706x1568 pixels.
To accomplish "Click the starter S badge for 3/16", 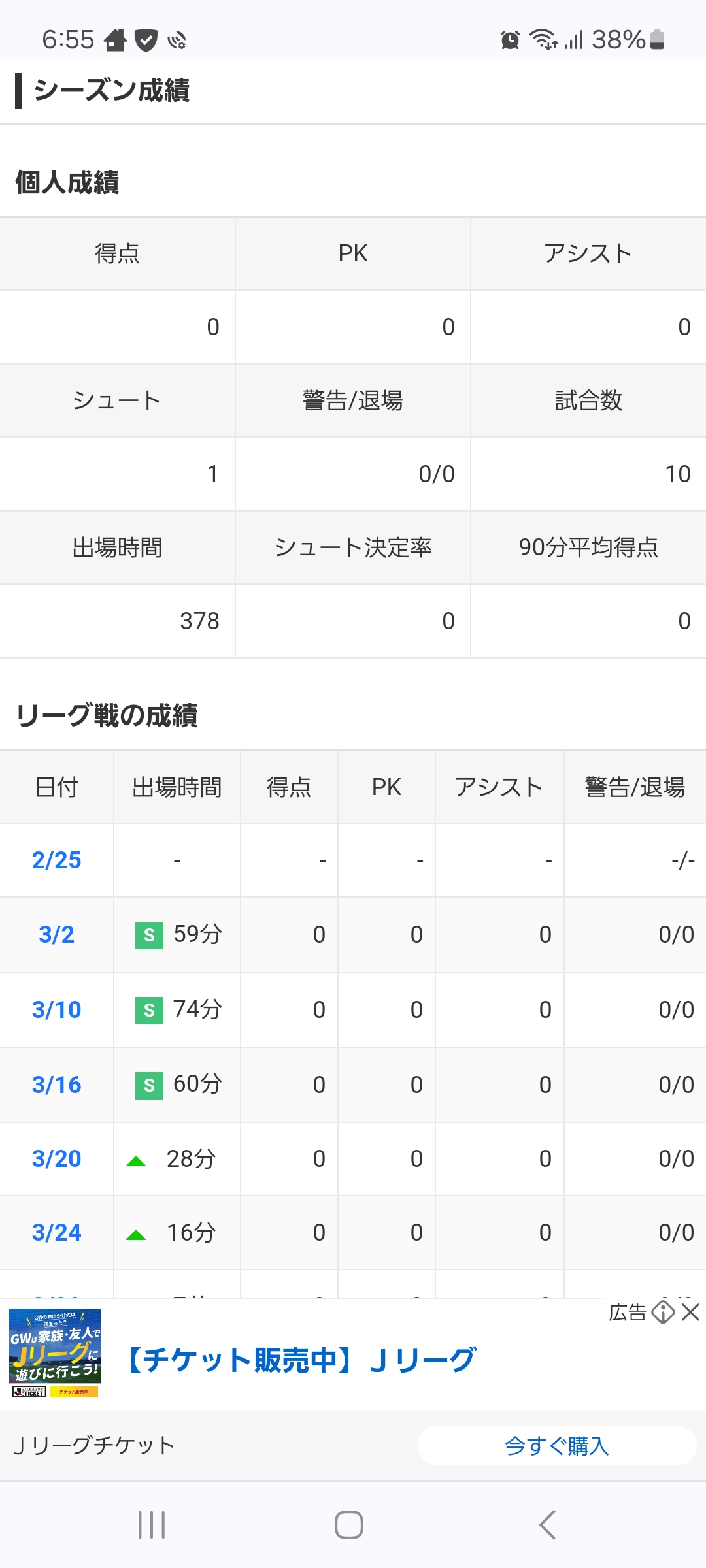I will coord(149,1086).
